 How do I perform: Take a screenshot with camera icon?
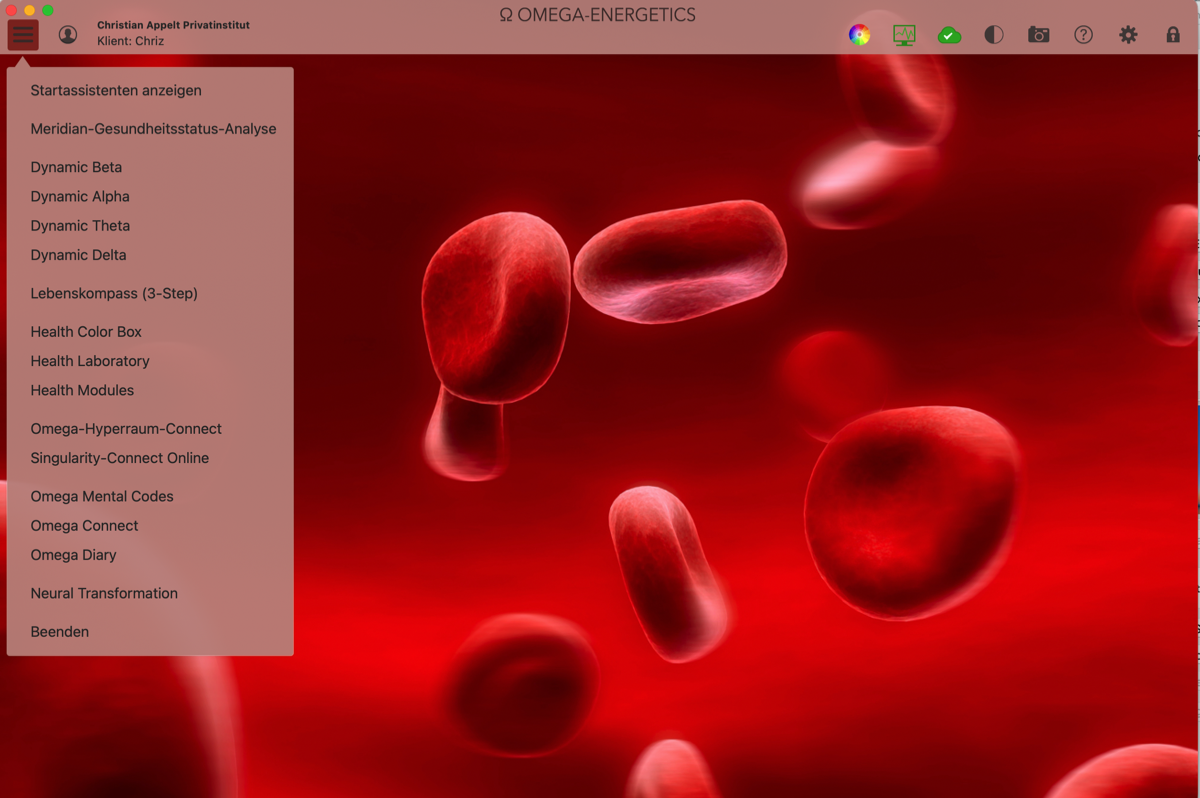[x=1039, y=35]
